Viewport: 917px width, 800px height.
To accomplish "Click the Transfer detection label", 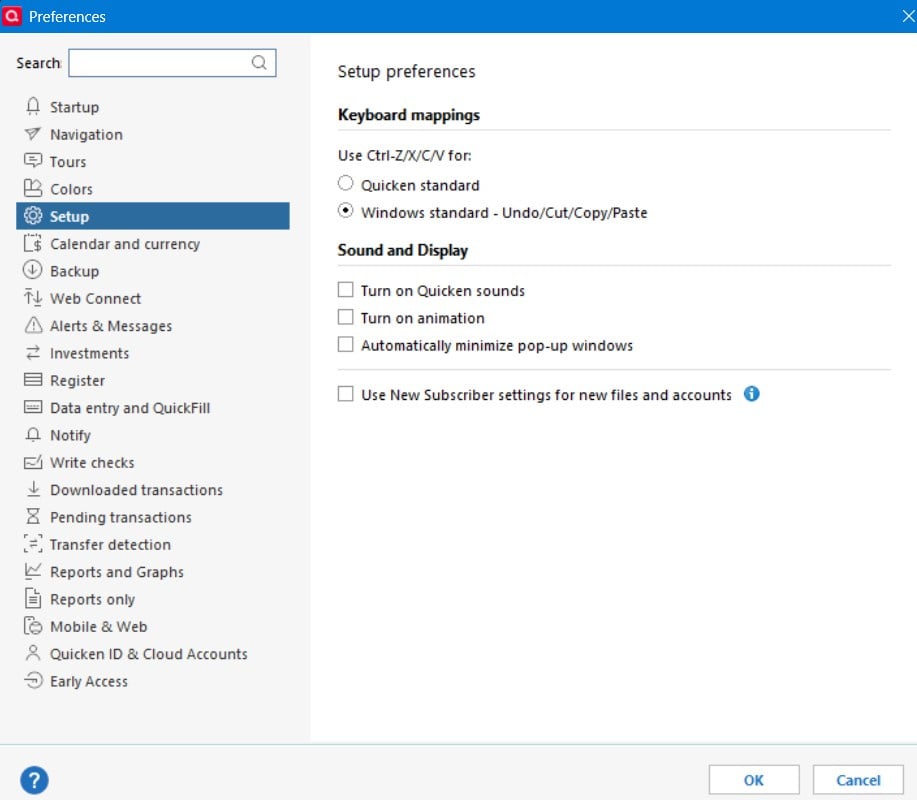I will [x=111, y=544].
